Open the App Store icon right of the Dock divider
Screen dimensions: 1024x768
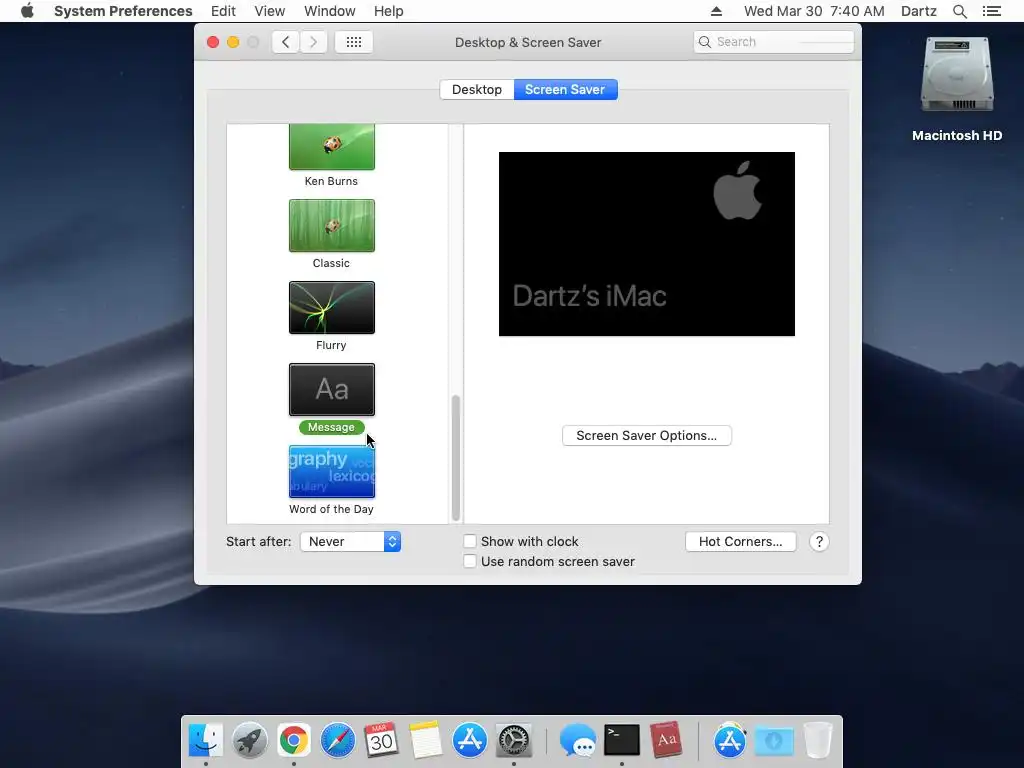pyautogui.click(x=730, y=741)
